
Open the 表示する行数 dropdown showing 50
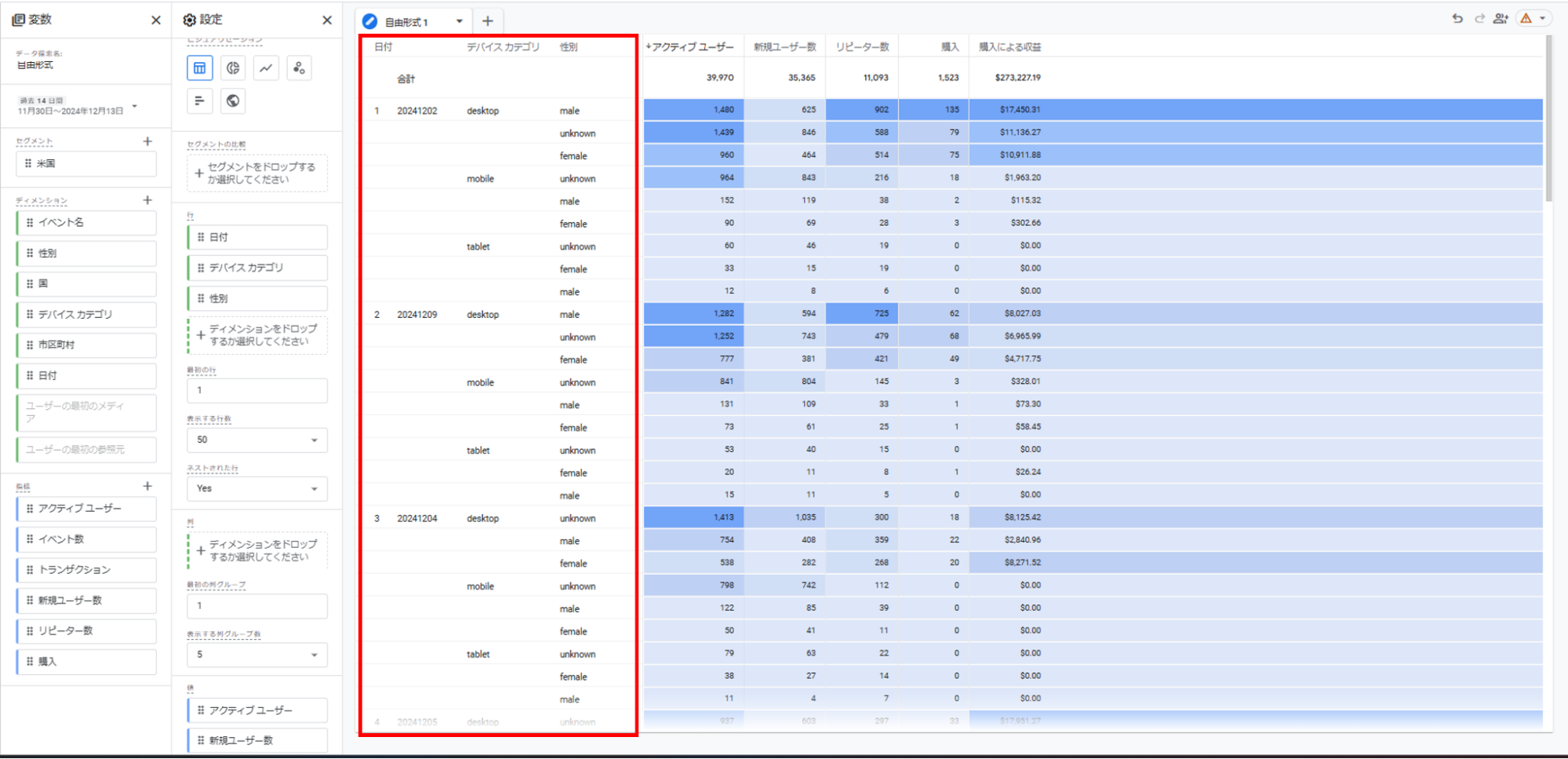[257, 440]
